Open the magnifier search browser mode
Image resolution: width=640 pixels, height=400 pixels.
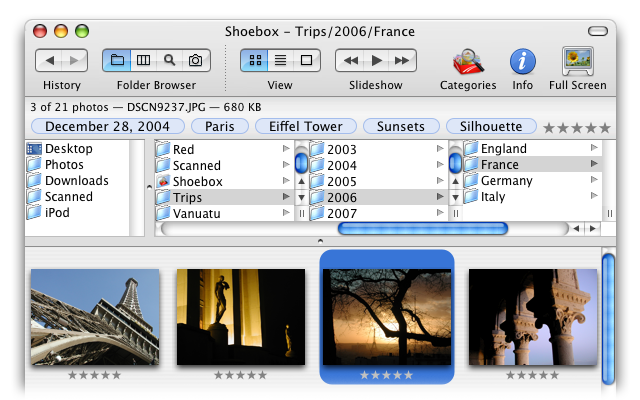pyautogui.click(x=169, y=60)
